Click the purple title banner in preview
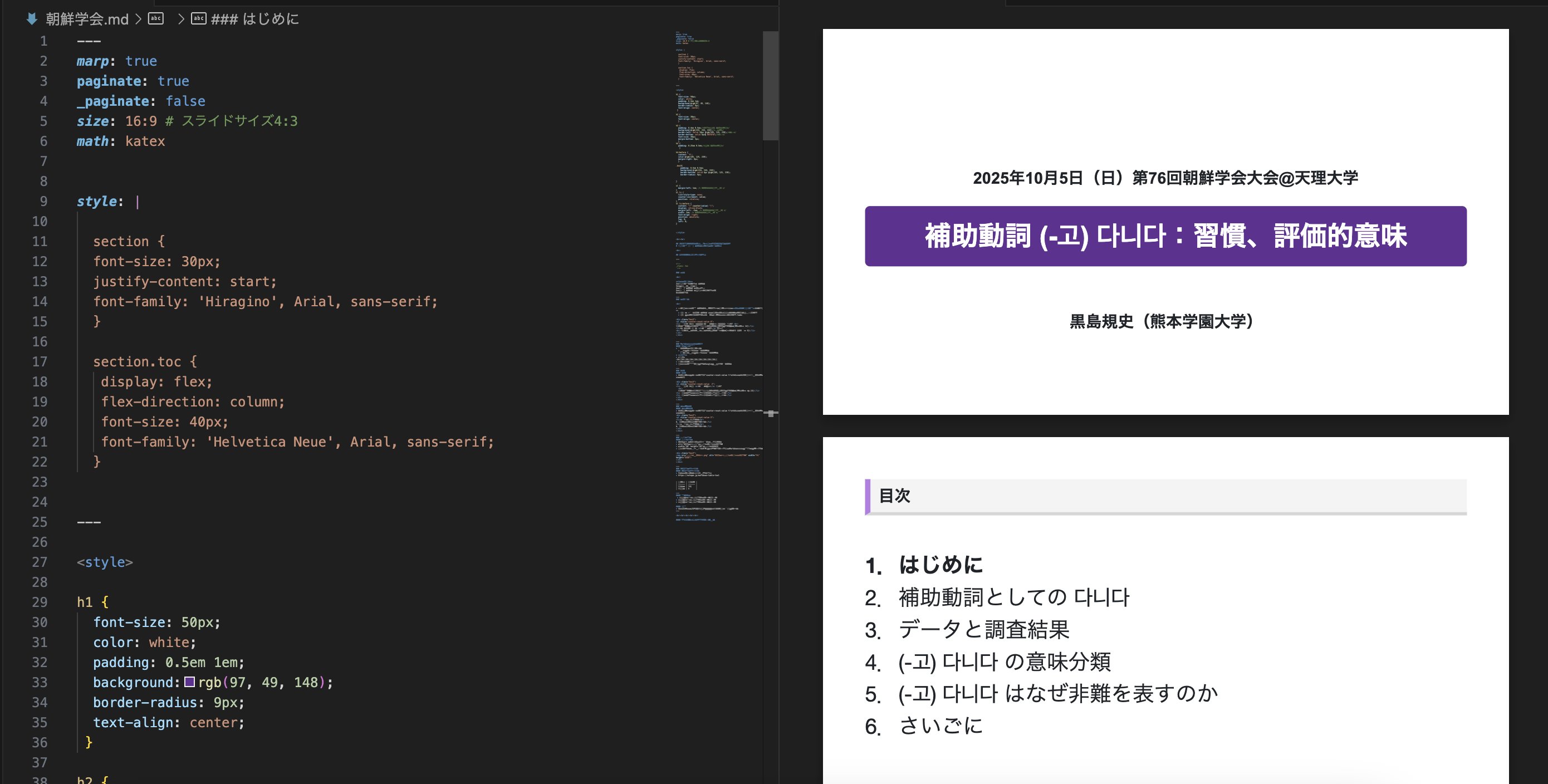Screen dimensions: 1548x784 [1165, 236]
